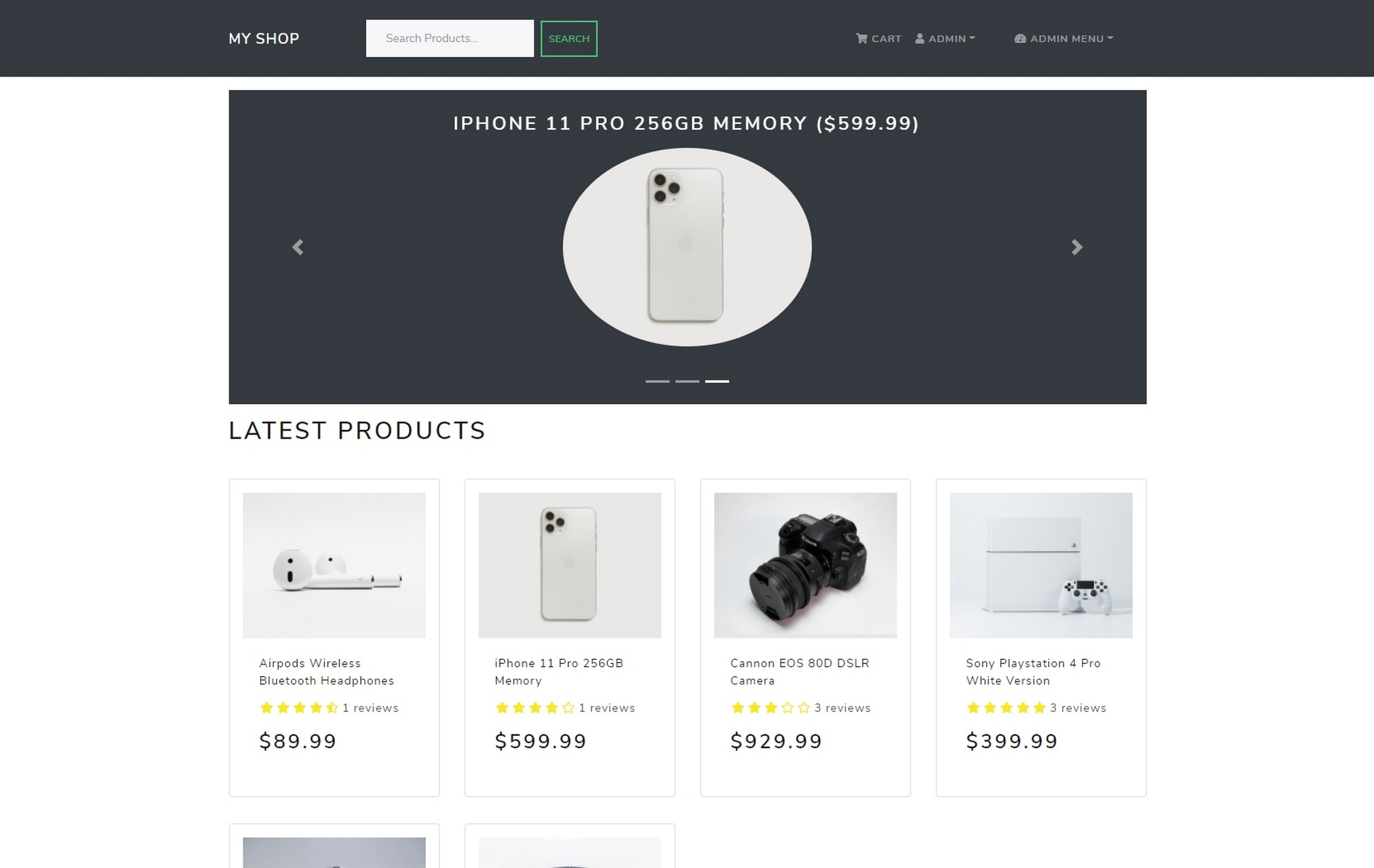Open iPhone 11 Pro 256GB Memory product title
Screen dimensions: 1374x868
pos(559,672)
